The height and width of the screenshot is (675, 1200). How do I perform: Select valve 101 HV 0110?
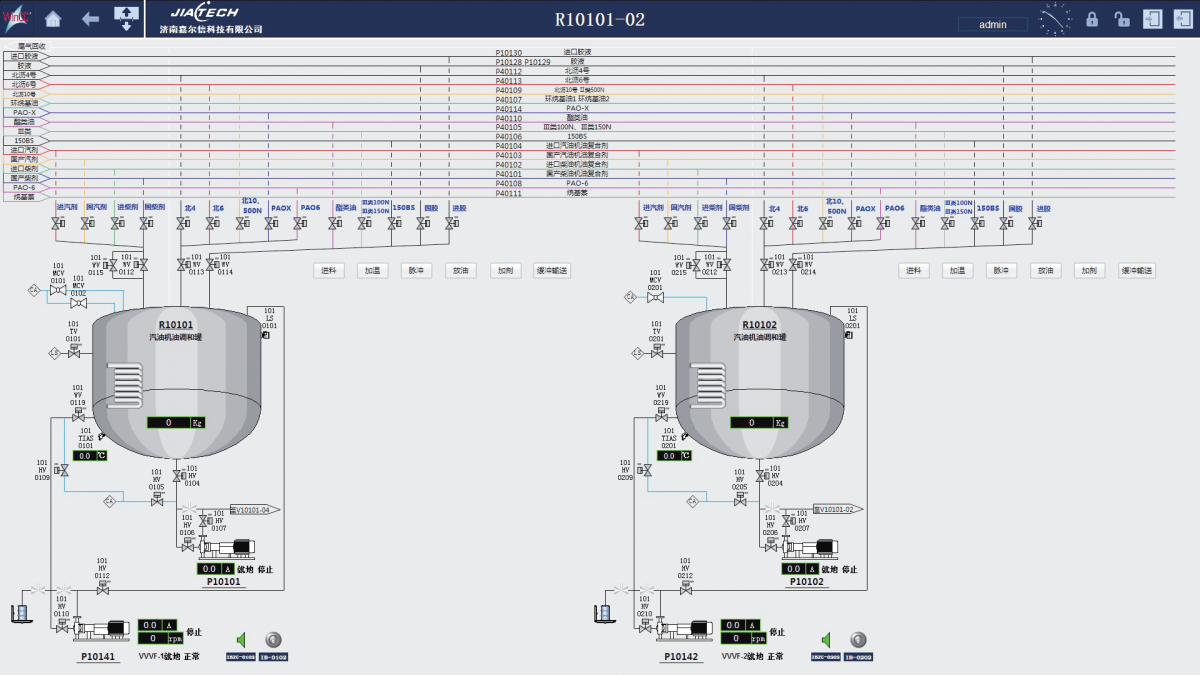tap(63, 626)
